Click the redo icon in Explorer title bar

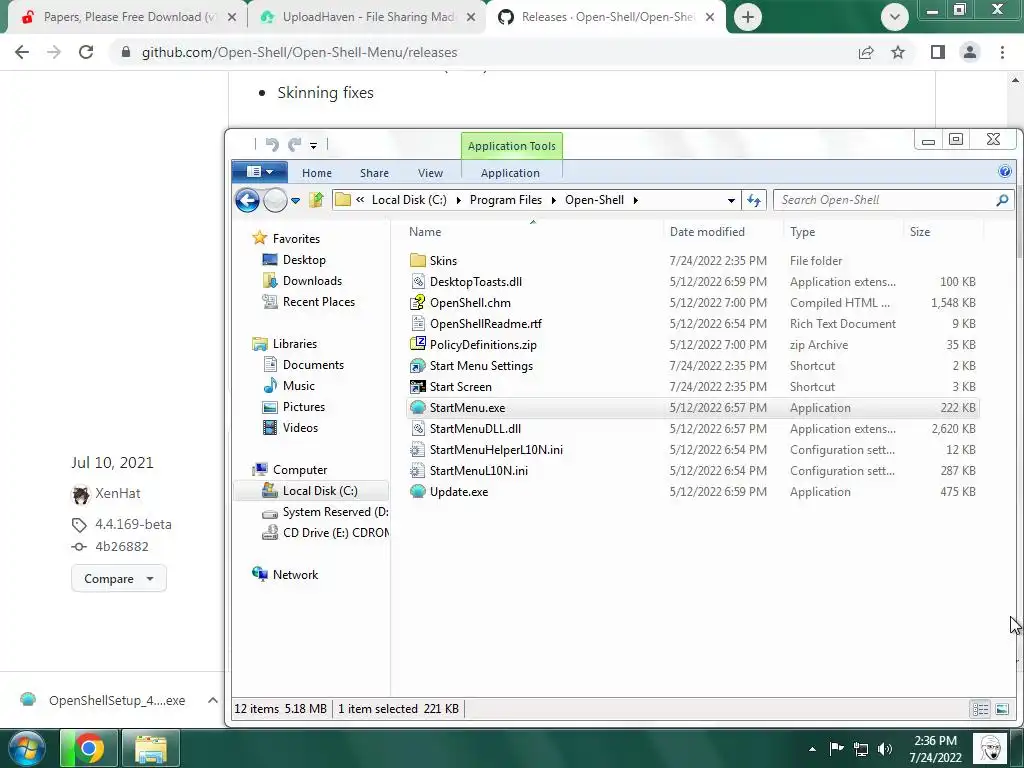pyautogui.click(x=295, y=144)
